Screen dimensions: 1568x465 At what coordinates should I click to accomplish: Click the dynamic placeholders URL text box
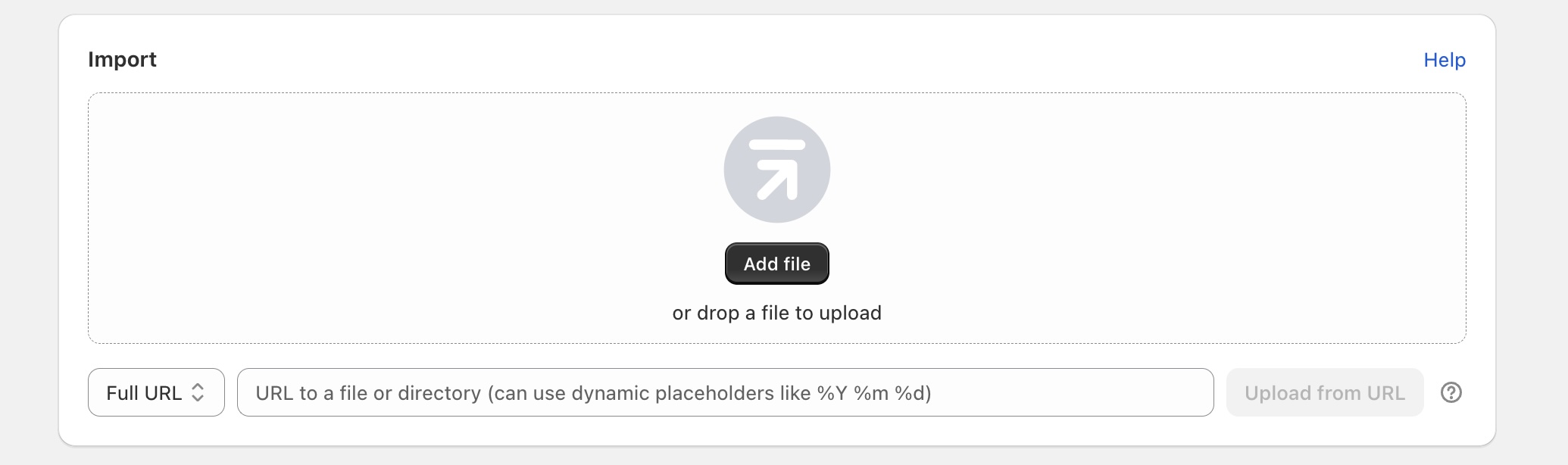click(725, 392)
